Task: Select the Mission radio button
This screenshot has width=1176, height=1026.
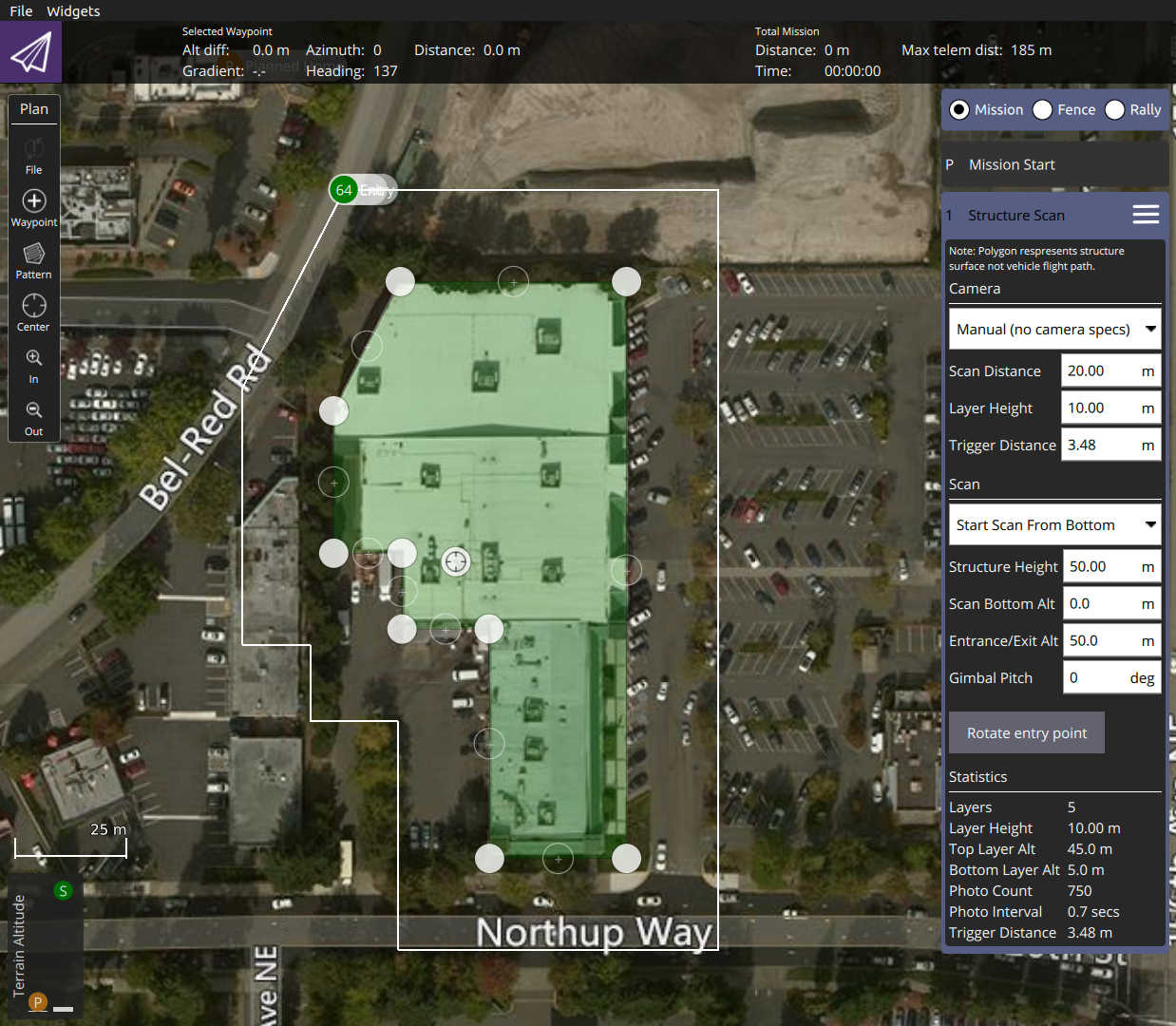Action: point(959,109)
